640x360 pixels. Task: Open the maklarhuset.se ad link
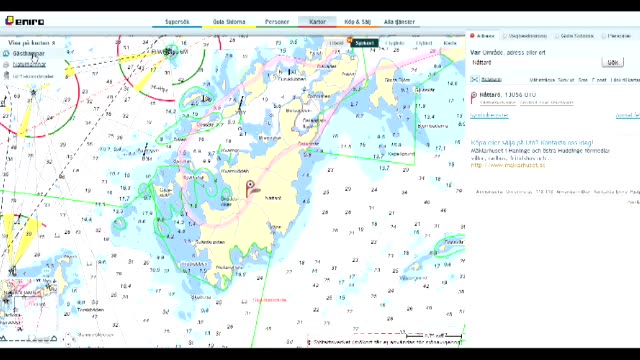pyautogui.click(x=508, y=165)
